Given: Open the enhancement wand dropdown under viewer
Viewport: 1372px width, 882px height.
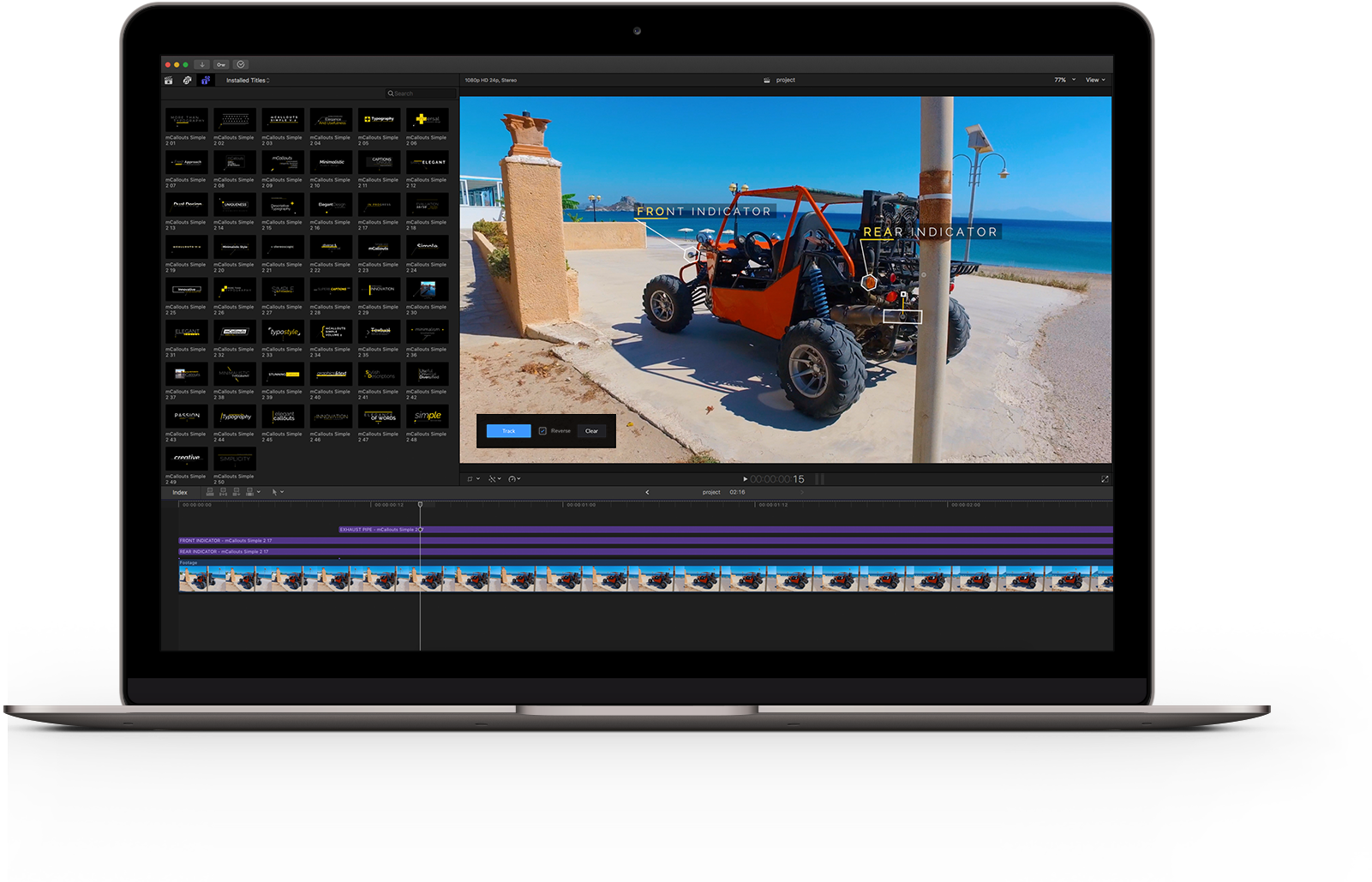Looking at the screenshot, I should (494, 479).
